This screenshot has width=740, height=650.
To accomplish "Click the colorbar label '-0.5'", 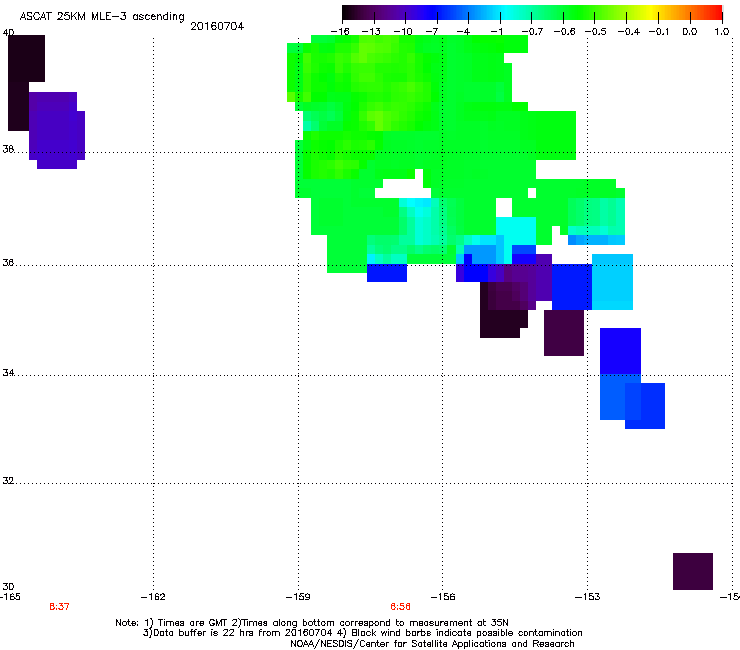I will pyautogui.click(x=596, y=32).
